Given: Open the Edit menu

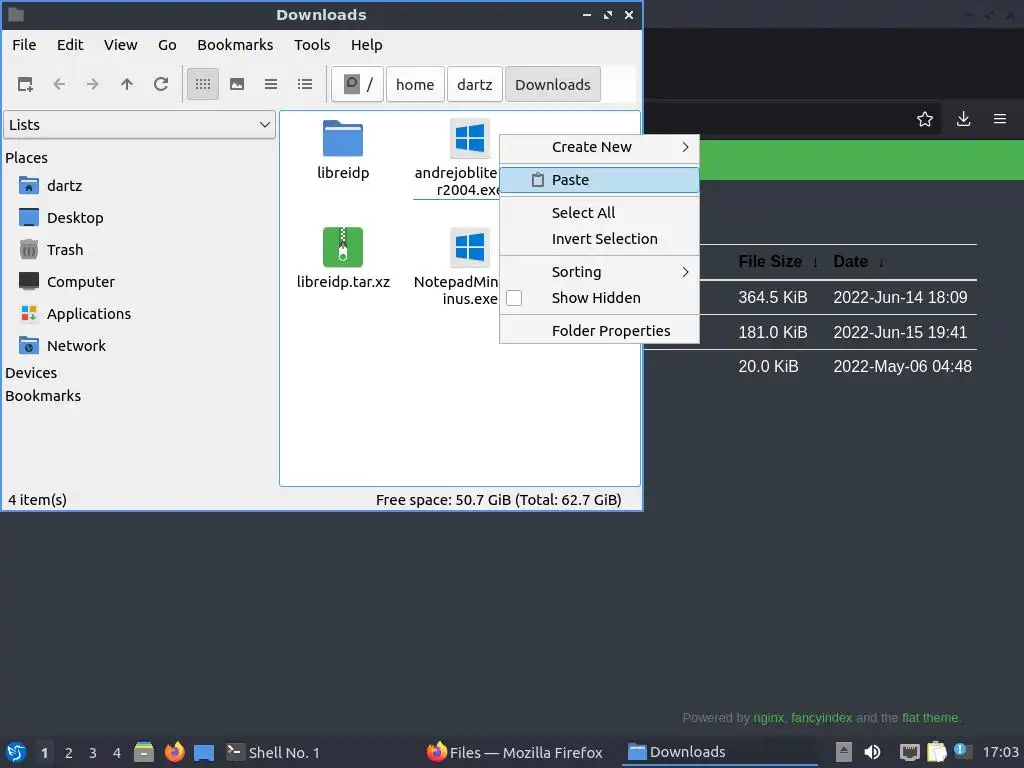Looking at the screenshot, I should (x=70, y=45).
